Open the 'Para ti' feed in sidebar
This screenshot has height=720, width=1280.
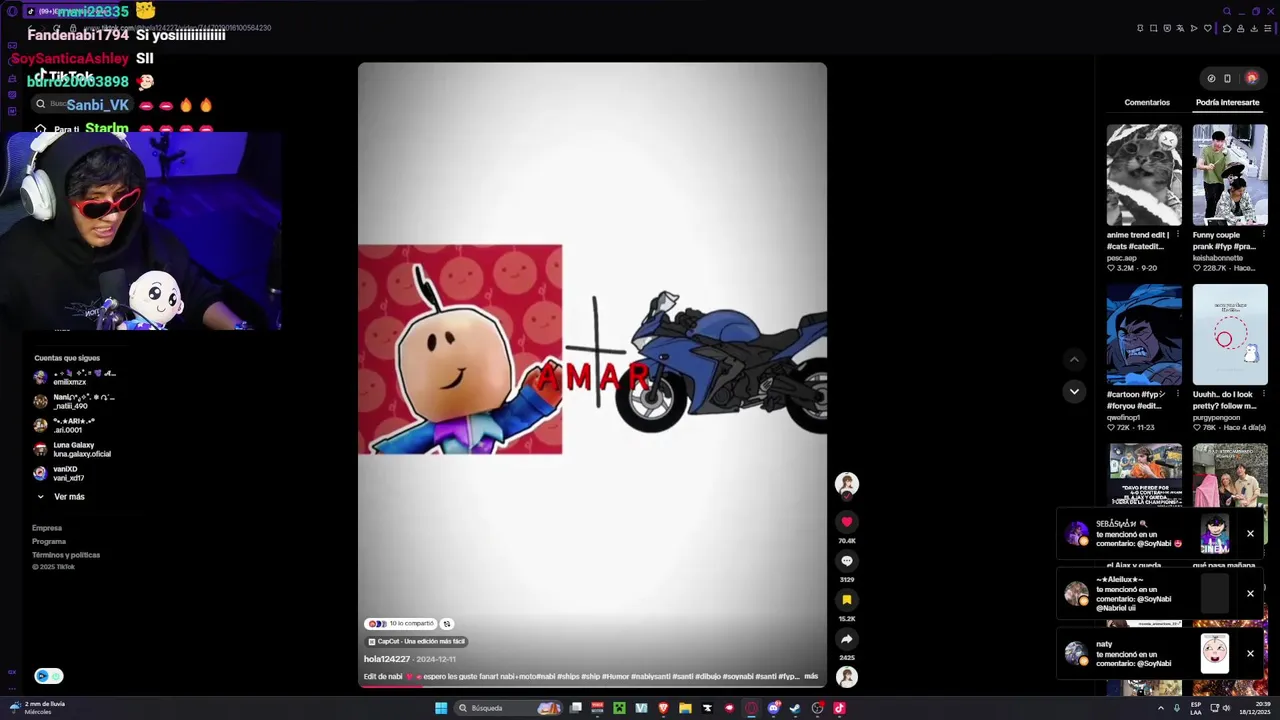point(58,130)
